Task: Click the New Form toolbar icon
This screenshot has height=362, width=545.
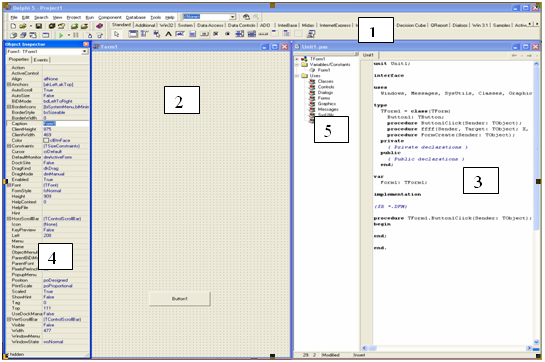Action: [46, 35]
